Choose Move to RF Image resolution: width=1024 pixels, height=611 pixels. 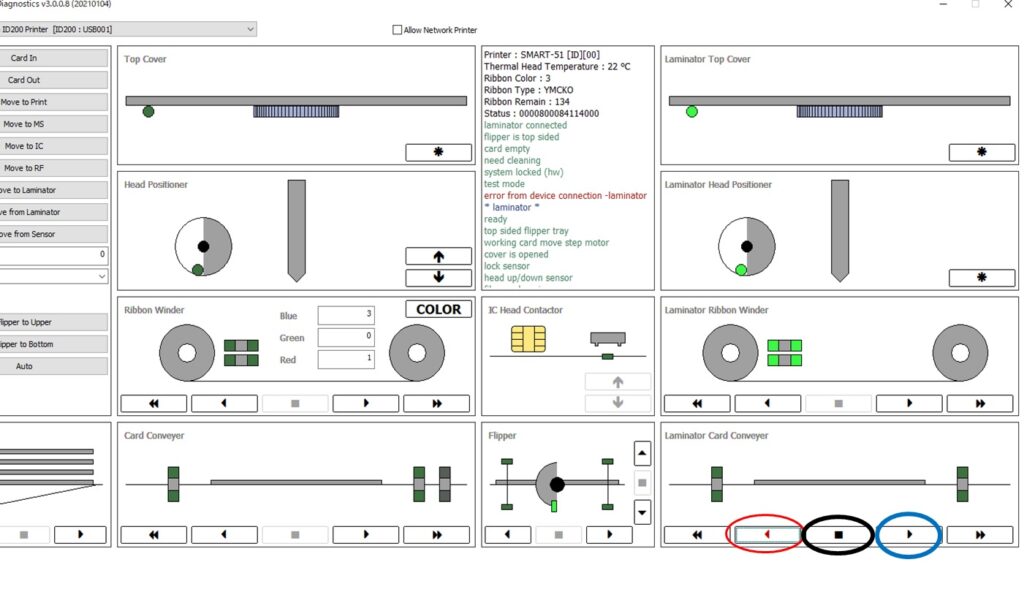pos(54,168)
